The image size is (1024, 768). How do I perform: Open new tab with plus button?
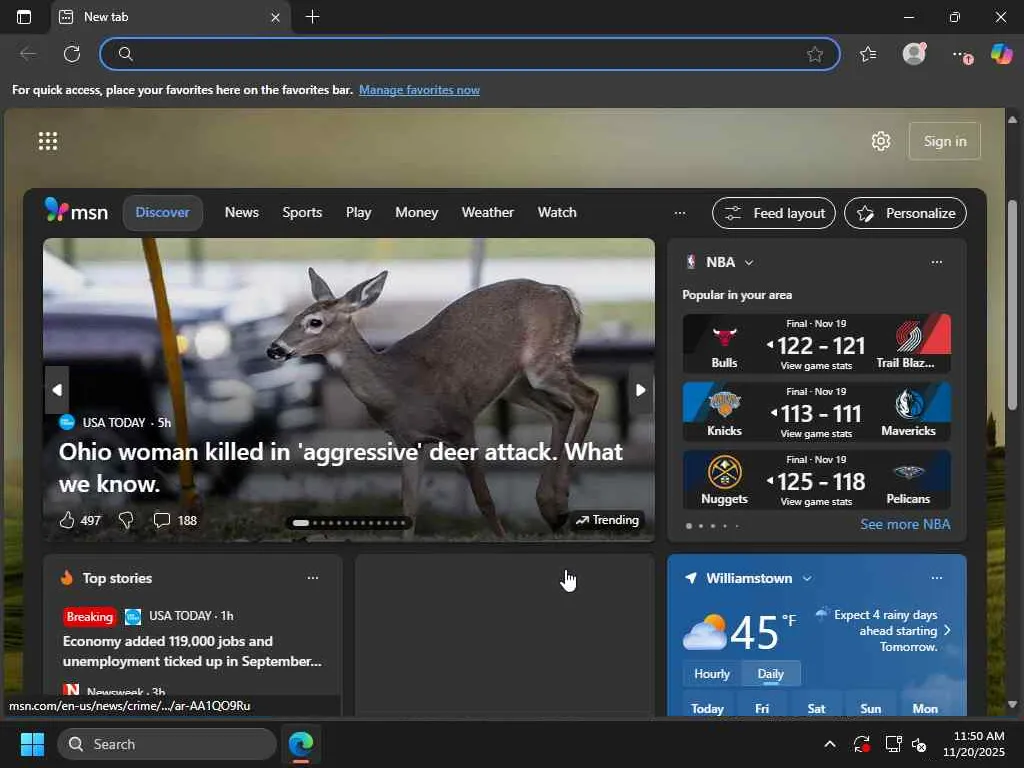click(313, 17)
